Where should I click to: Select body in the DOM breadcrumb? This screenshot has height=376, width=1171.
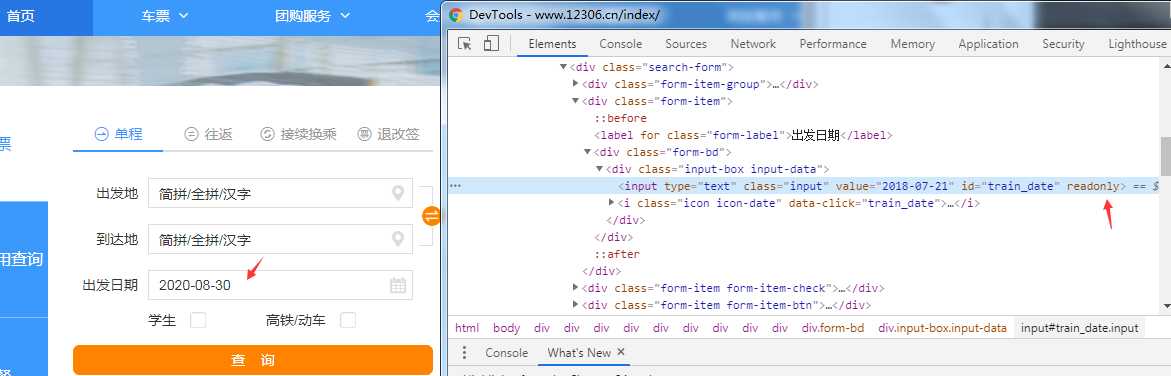point(506,327)
